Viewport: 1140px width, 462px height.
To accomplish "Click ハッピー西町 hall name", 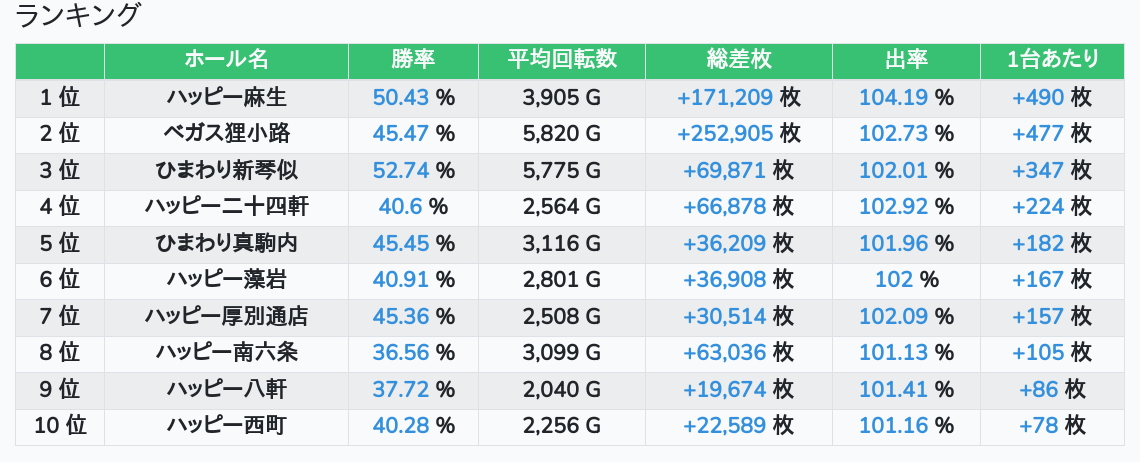I will (226, 426).
